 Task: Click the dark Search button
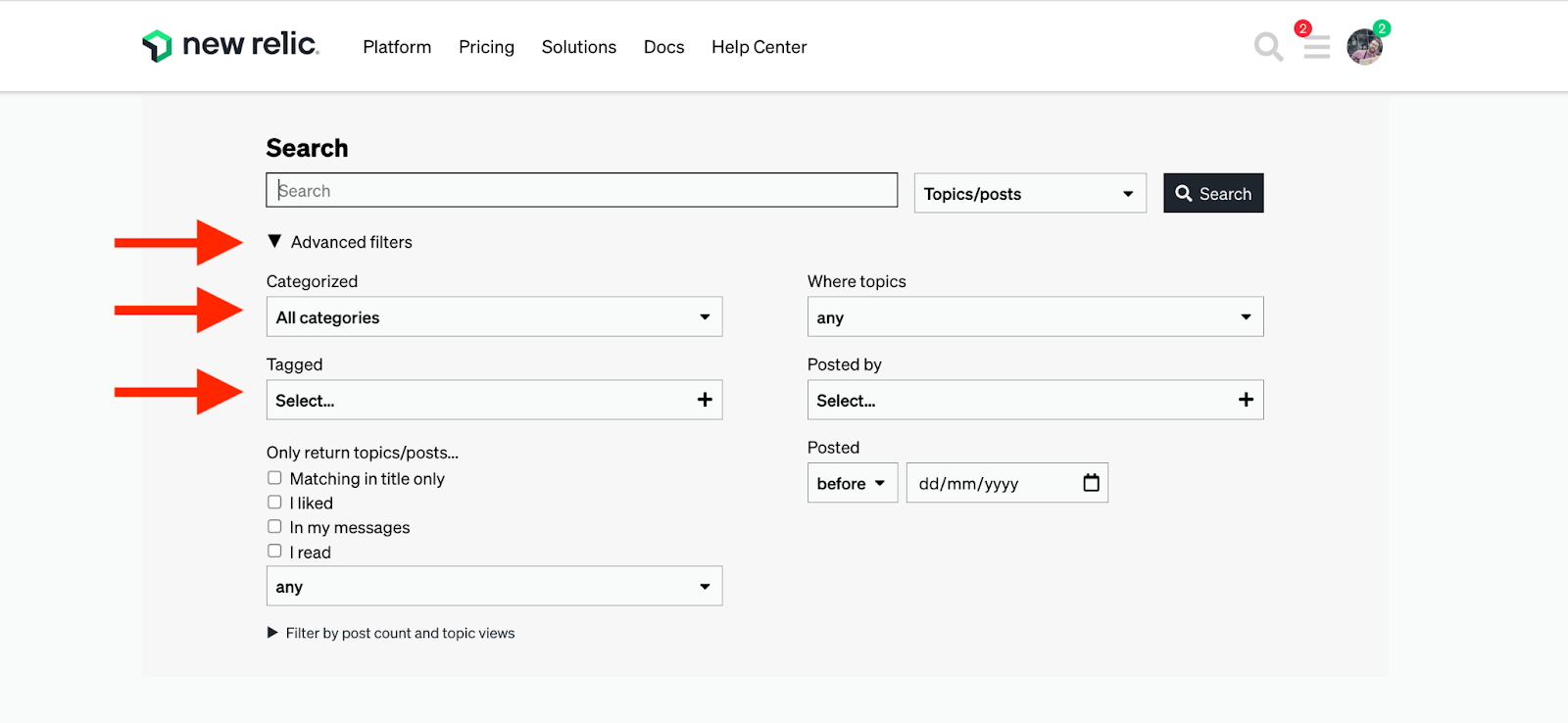(1213, 194)
